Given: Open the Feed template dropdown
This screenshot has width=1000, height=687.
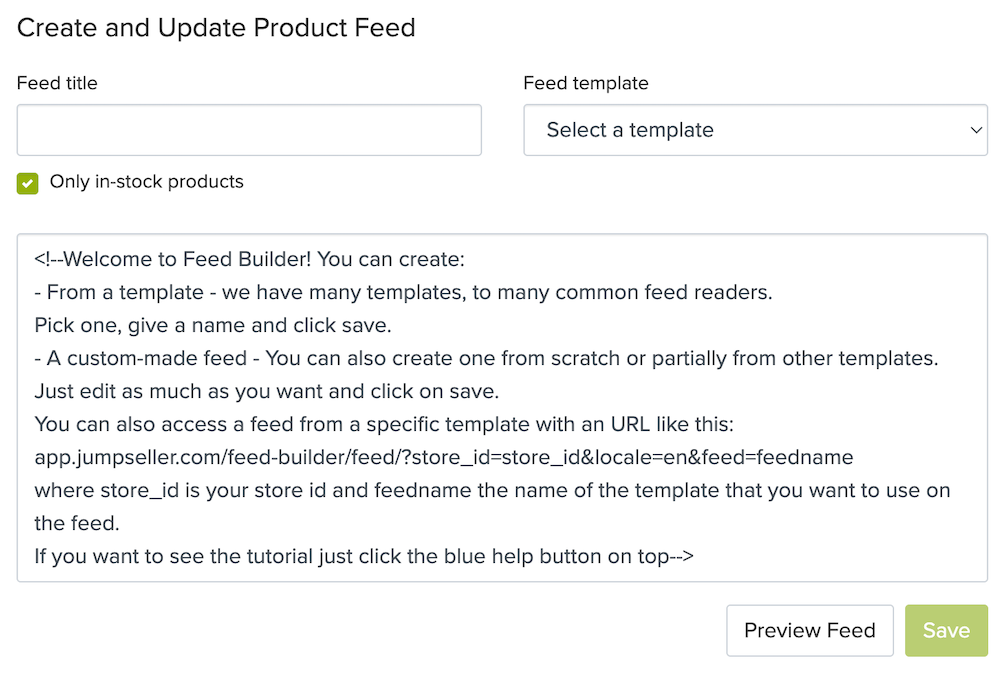Looking at the screenshot, I should coord(755,130).
